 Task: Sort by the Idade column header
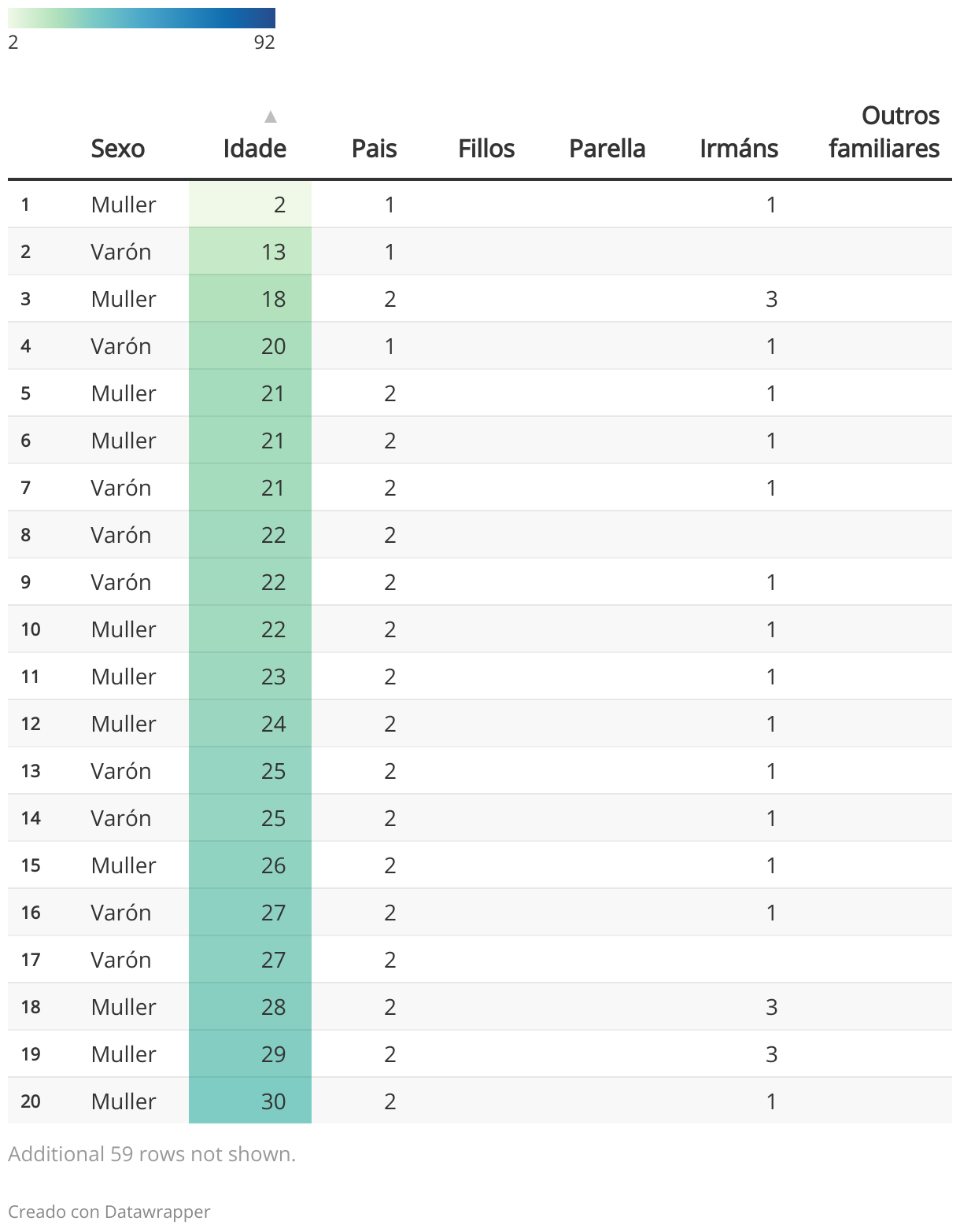254,149
